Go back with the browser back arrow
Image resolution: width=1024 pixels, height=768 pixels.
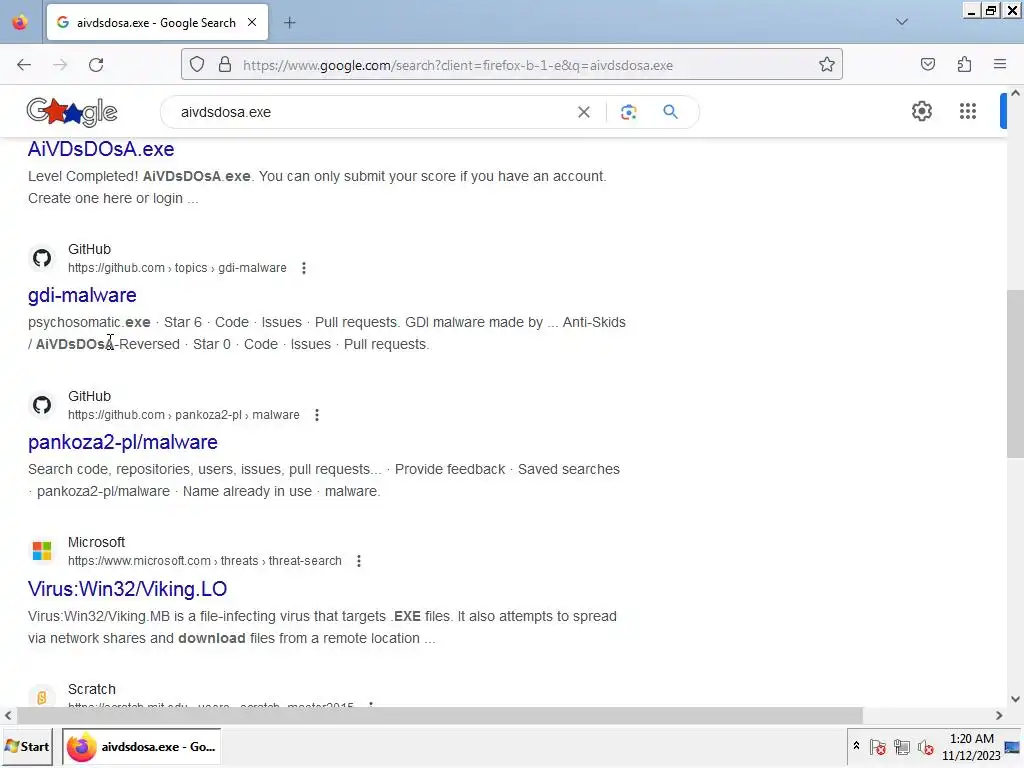click(24, 65)
